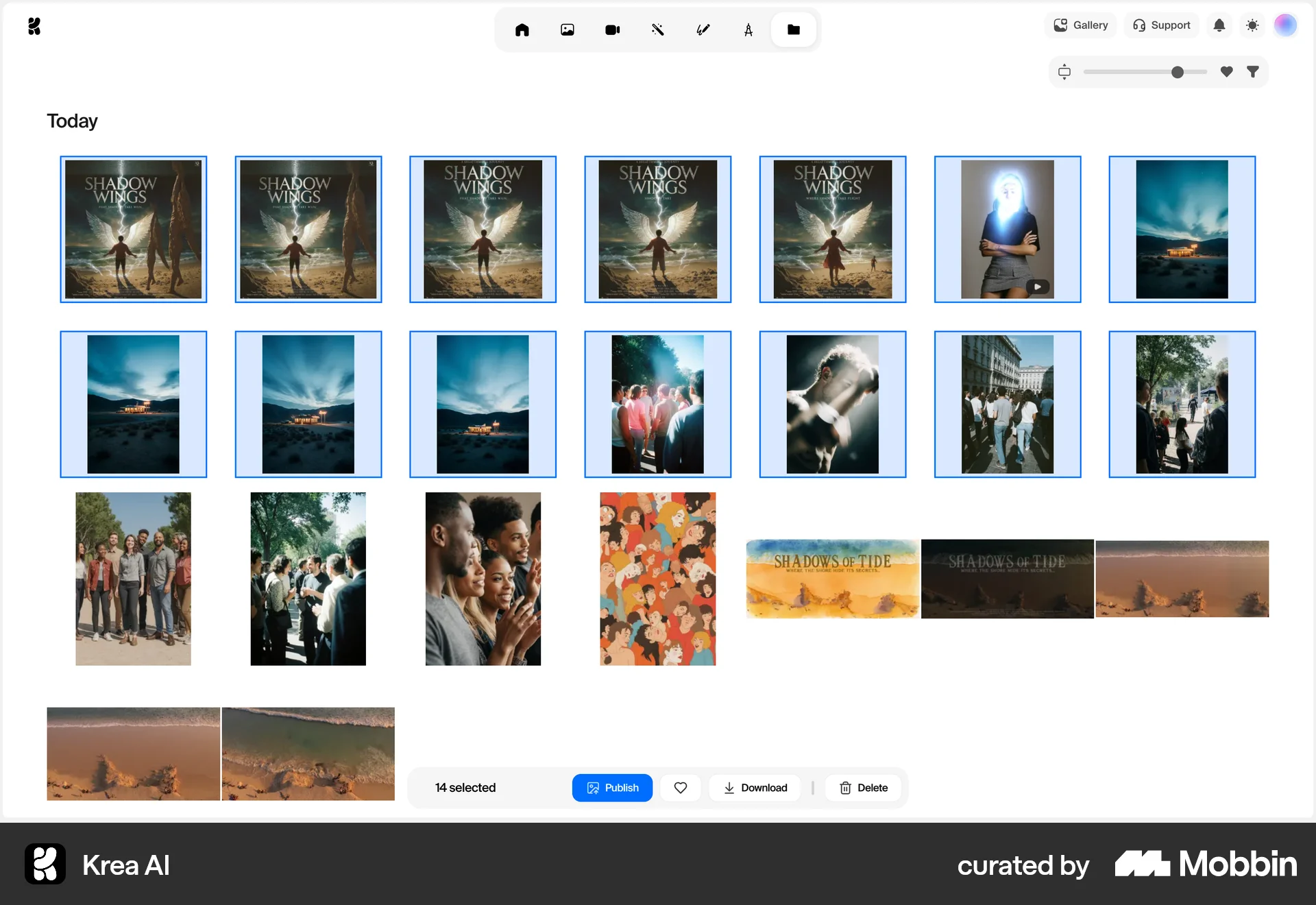Click the Support button
The height and width of the screenshot is (905, 1316).
[1162, 25]
